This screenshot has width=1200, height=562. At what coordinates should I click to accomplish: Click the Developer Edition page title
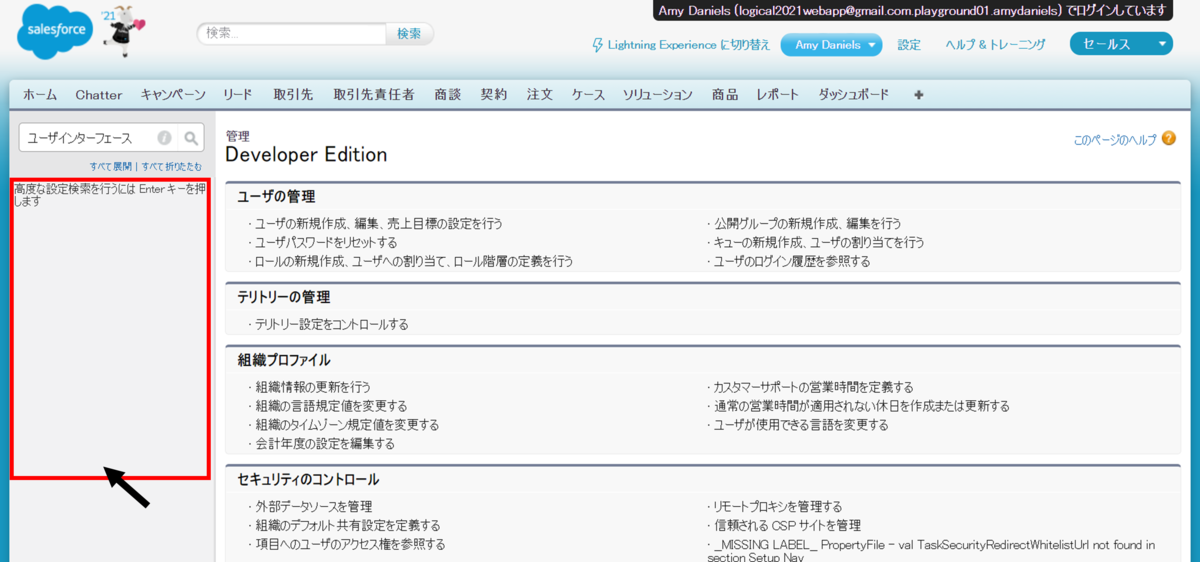[x=306, y=155]
